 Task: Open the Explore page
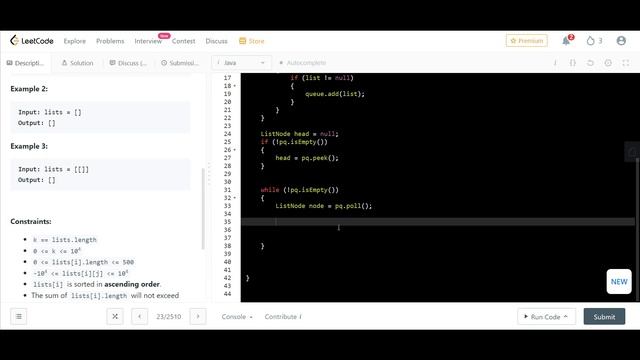[x=75, y=41]
